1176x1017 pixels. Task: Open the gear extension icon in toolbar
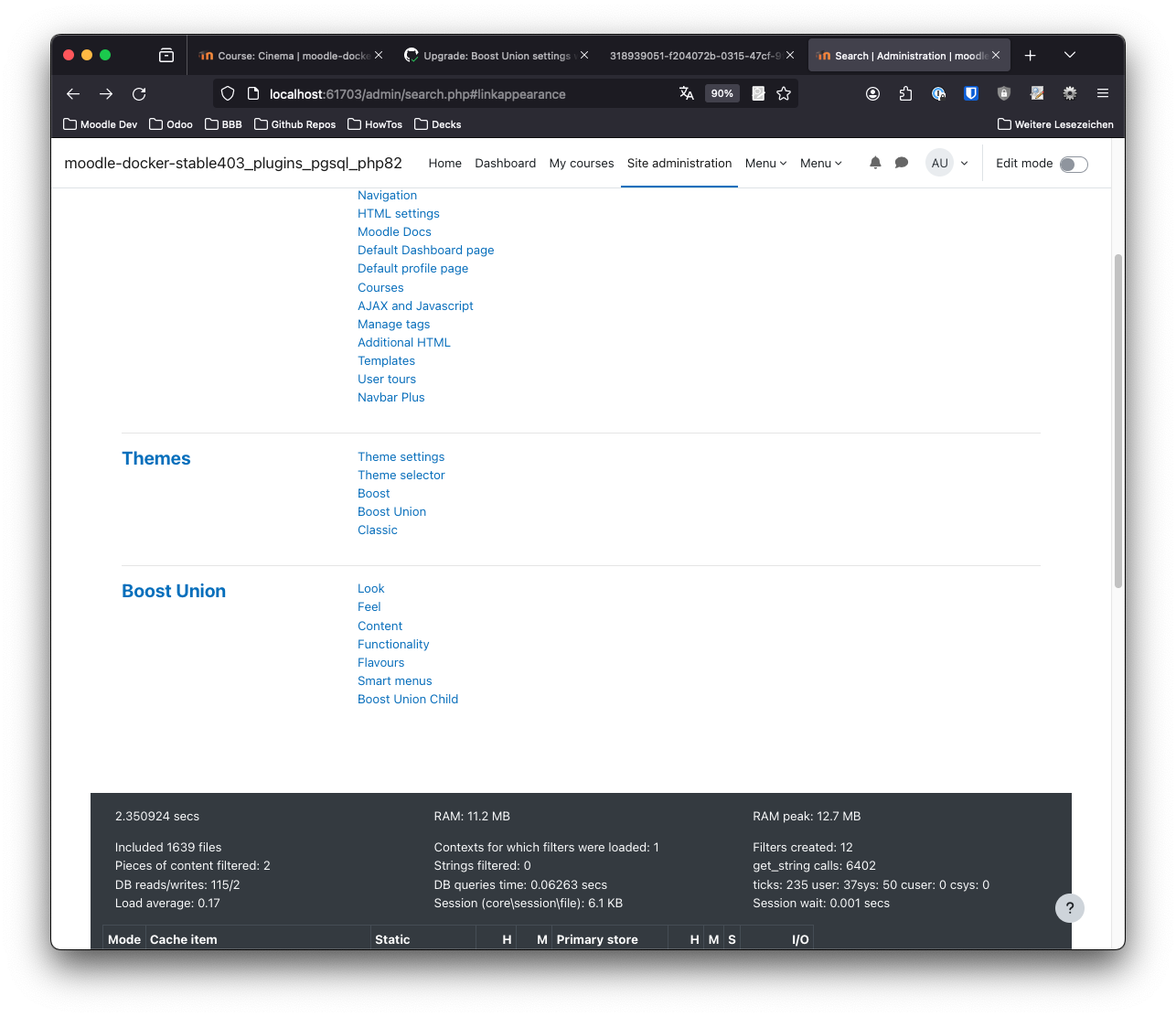[x=1070, y=93]
